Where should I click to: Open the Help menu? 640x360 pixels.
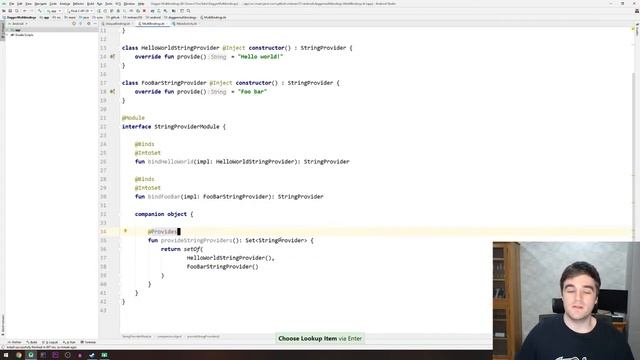[x=141, y=4]
